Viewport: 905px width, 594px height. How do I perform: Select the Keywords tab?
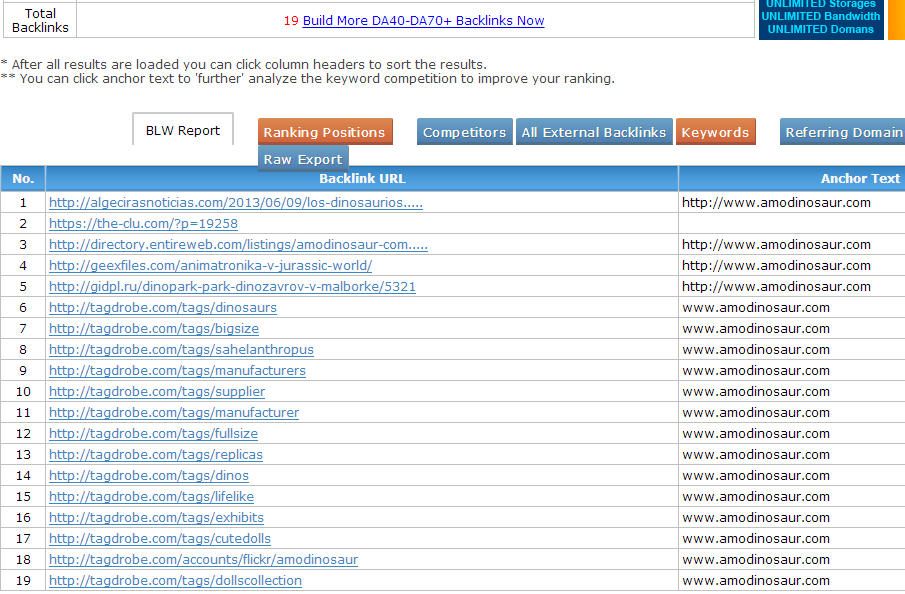(x=716, y=132)
